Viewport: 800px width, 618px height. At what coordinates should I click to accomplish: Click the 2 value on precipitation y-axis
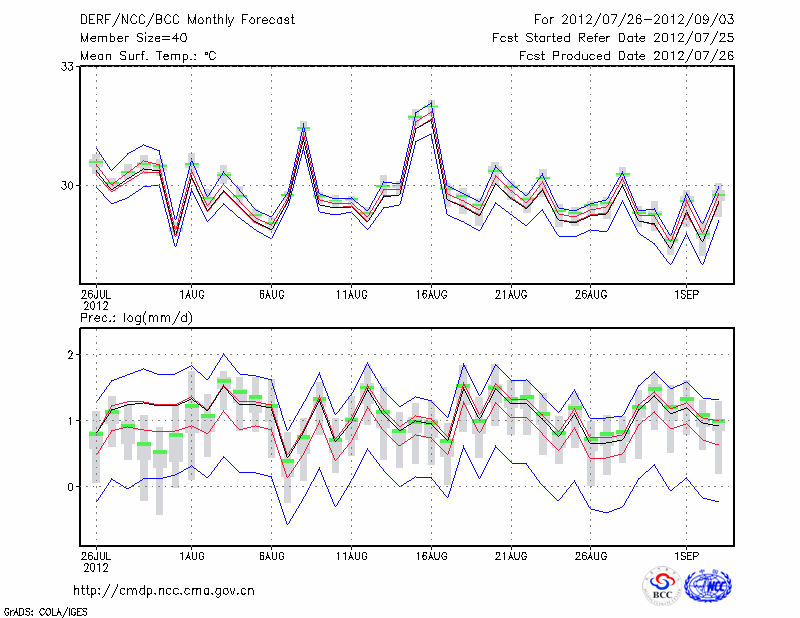point(72,355)
